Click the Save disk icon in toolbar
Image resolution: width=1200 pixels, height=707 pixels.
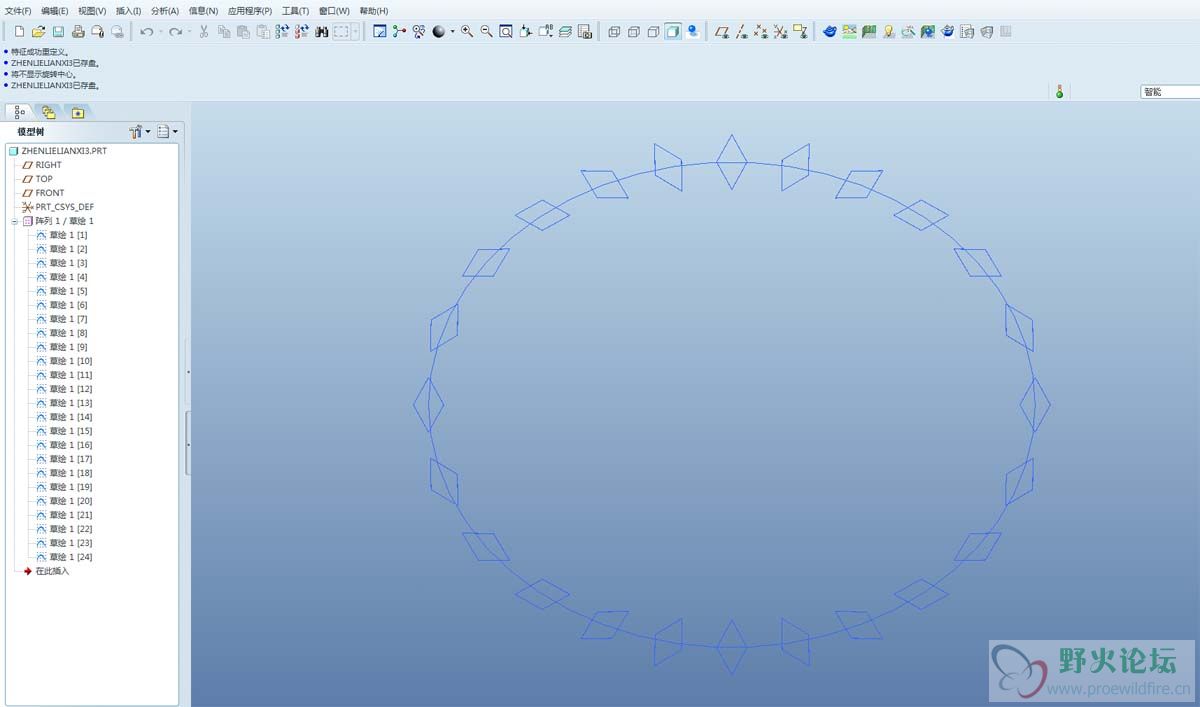coord(58,32)
